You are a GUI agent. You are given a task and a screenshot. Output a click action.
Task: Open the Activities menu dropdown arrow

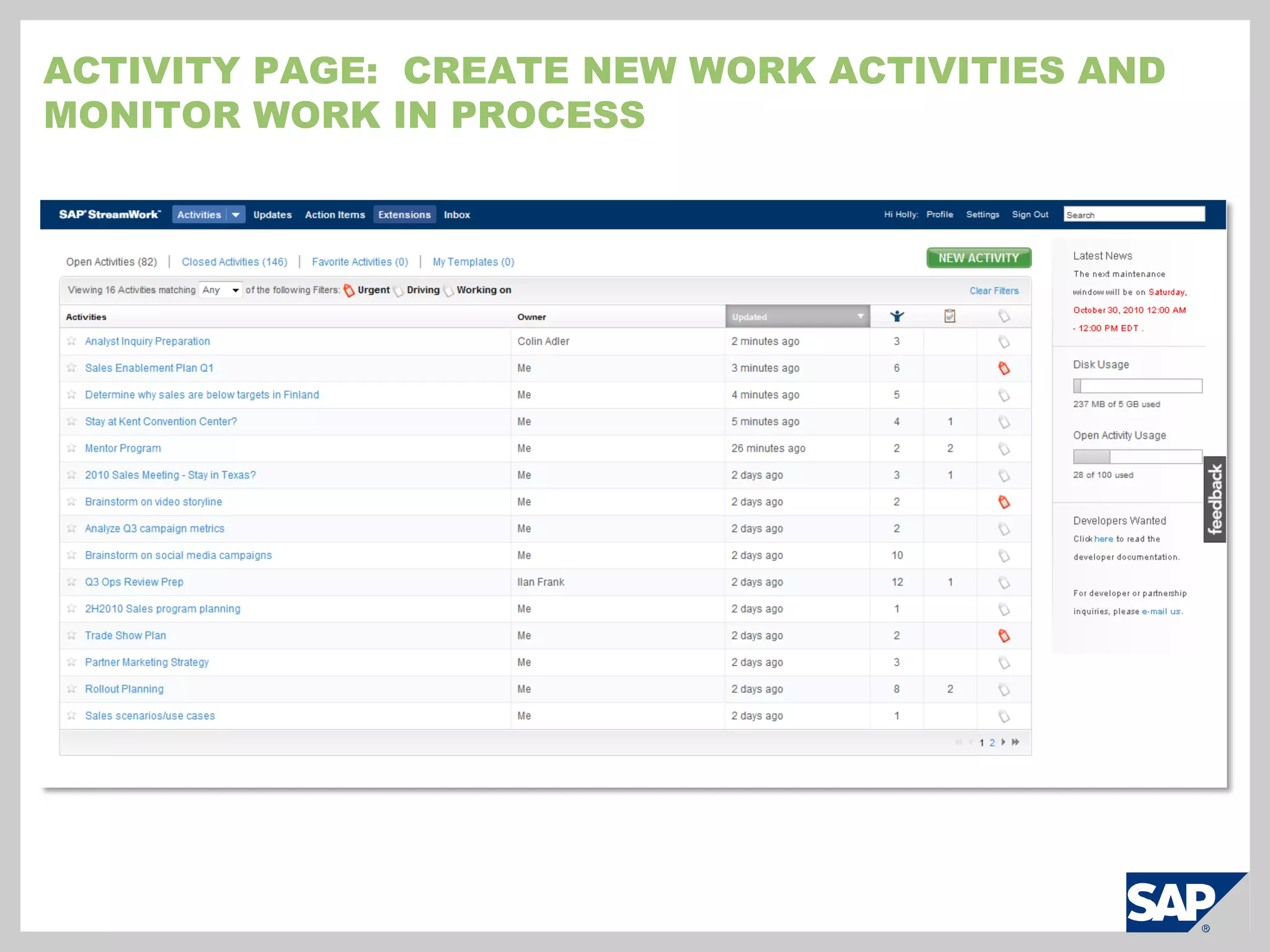click(x=236, y=214)
